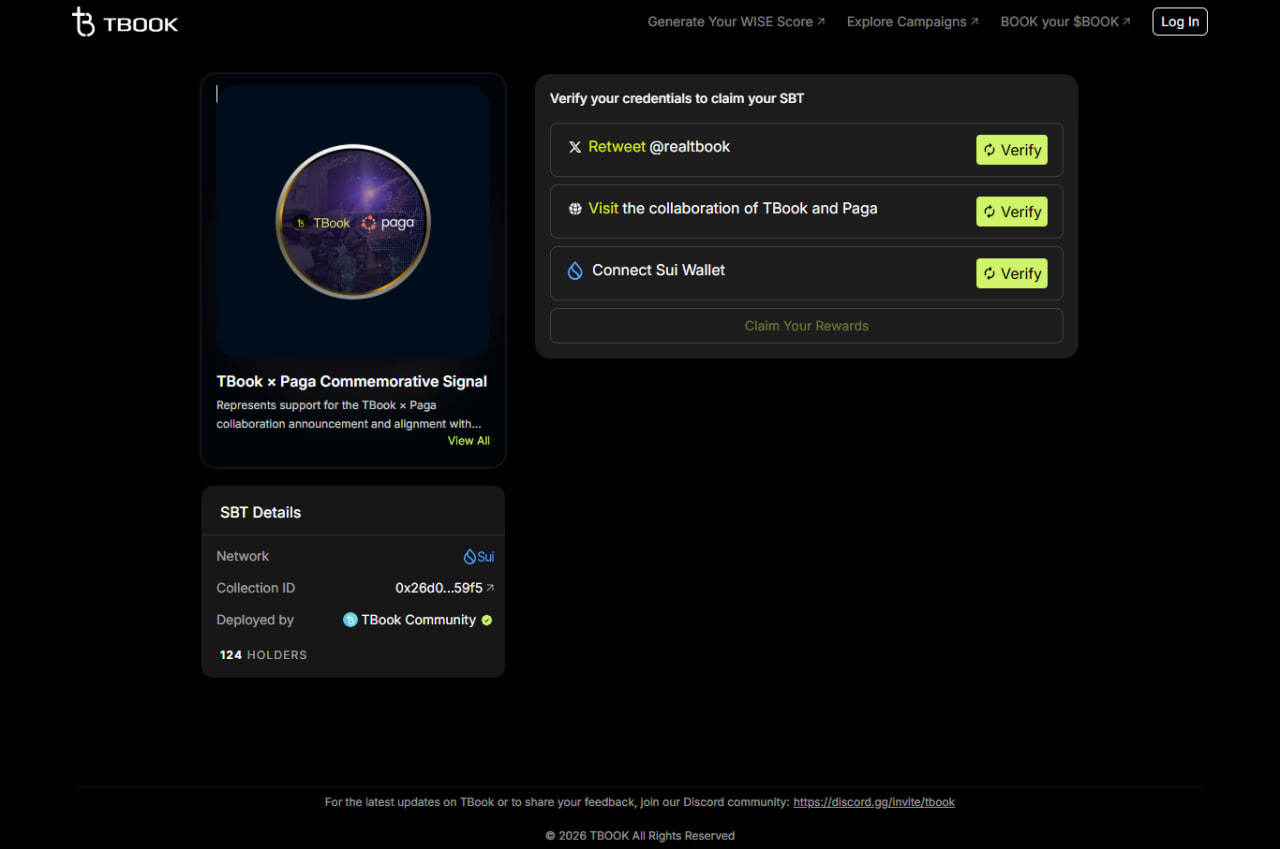Open BOOK your $BOOK navigation link

click(1065, 22)
